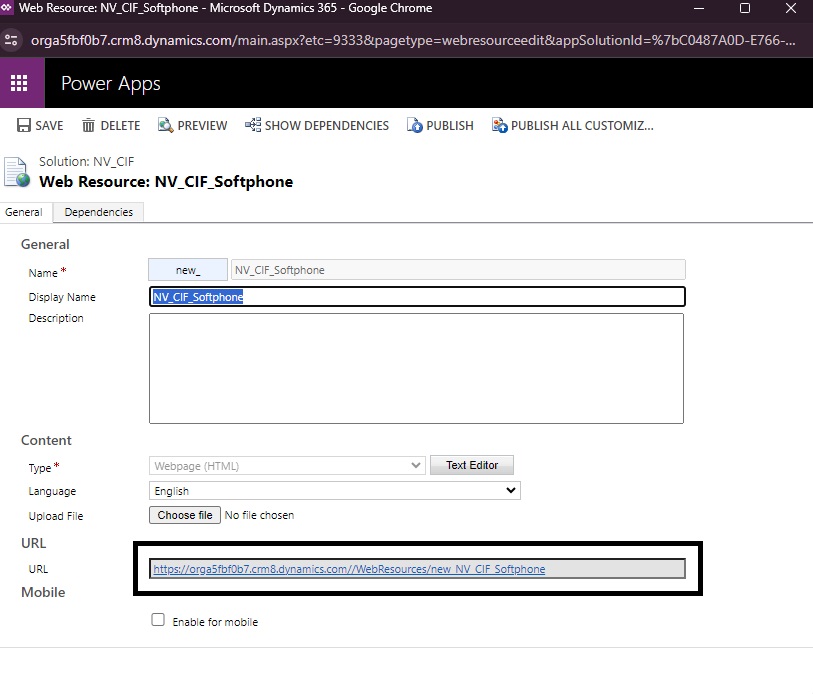Click the Chrome browser address bar URL
The width and height of the screenshot is (813, 694).
(x=400, y=41)
